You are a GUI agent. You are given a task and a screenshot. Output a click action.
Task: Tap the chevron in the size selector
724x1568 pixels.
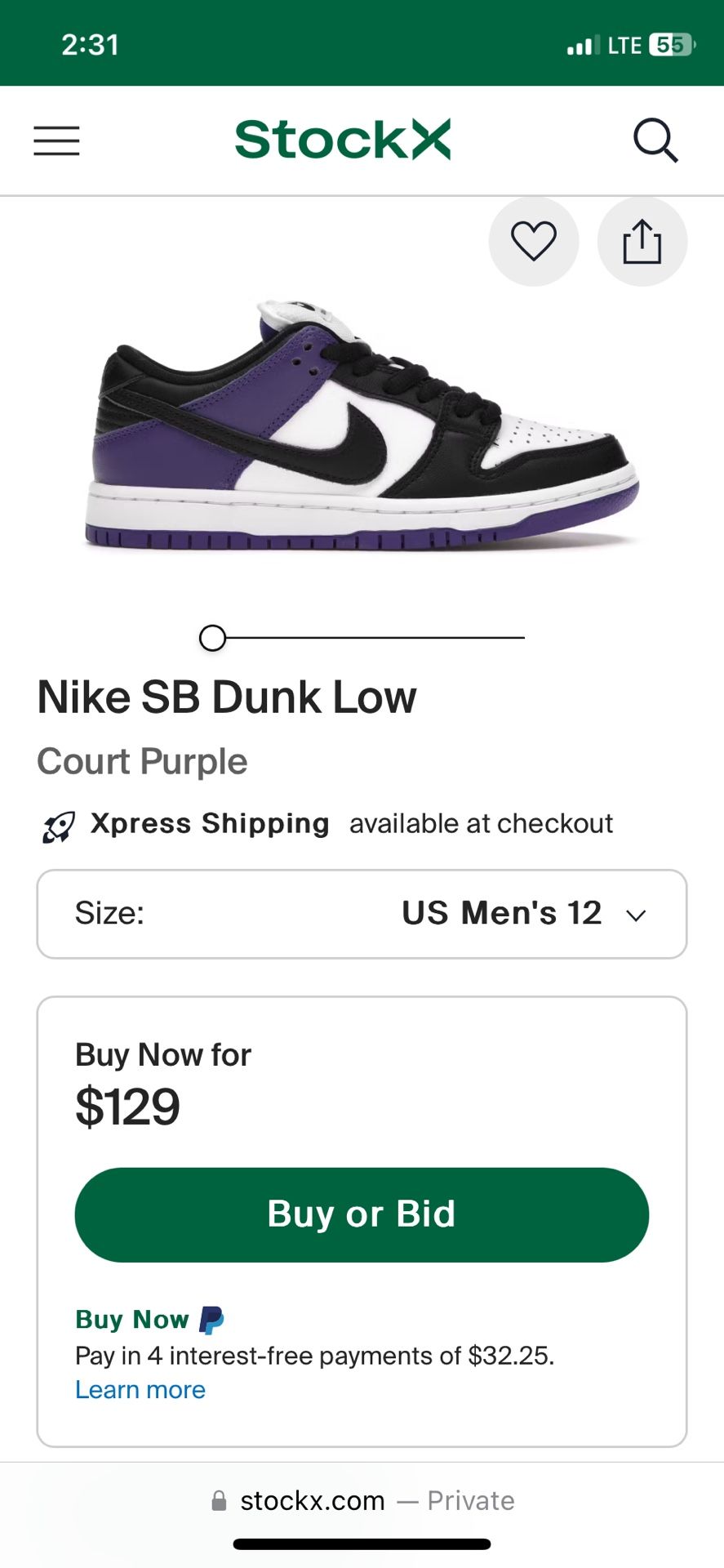point(636,915)
